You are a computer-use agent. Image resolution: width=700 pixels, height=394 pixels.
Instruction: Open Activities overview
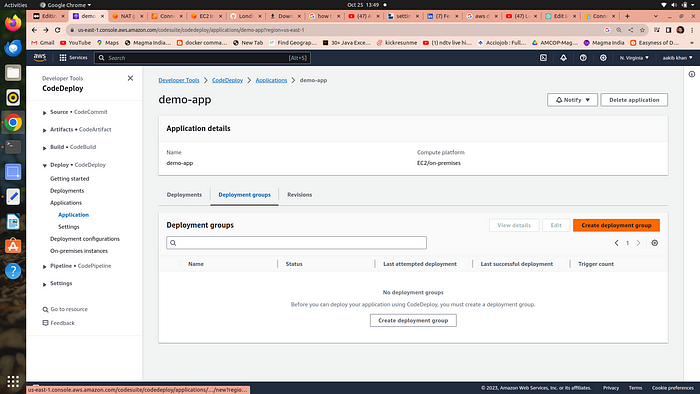15,5
